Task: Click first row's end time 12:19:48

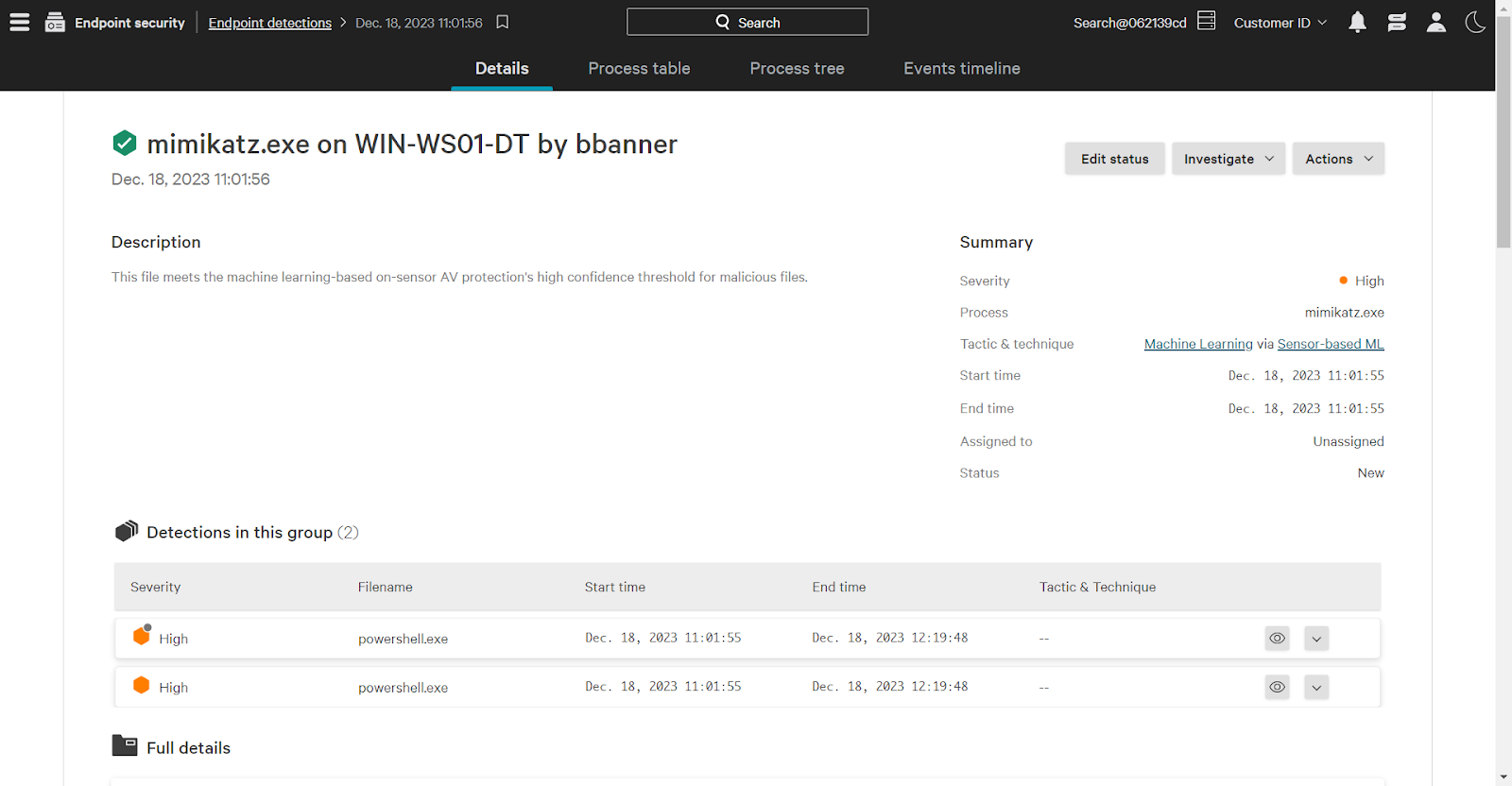Action: pos(889,638)
